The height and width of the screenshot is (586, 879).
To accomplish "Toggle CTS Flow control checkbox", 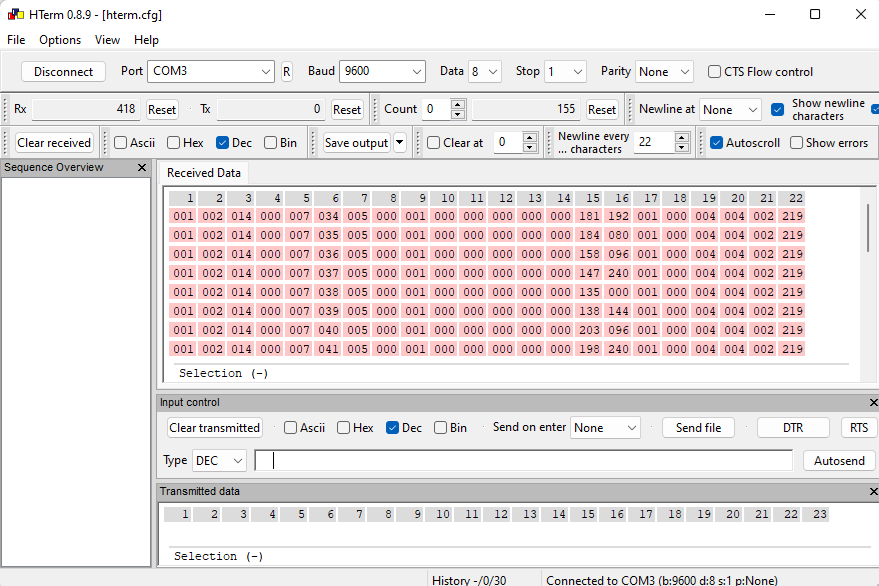I will 714,72.
